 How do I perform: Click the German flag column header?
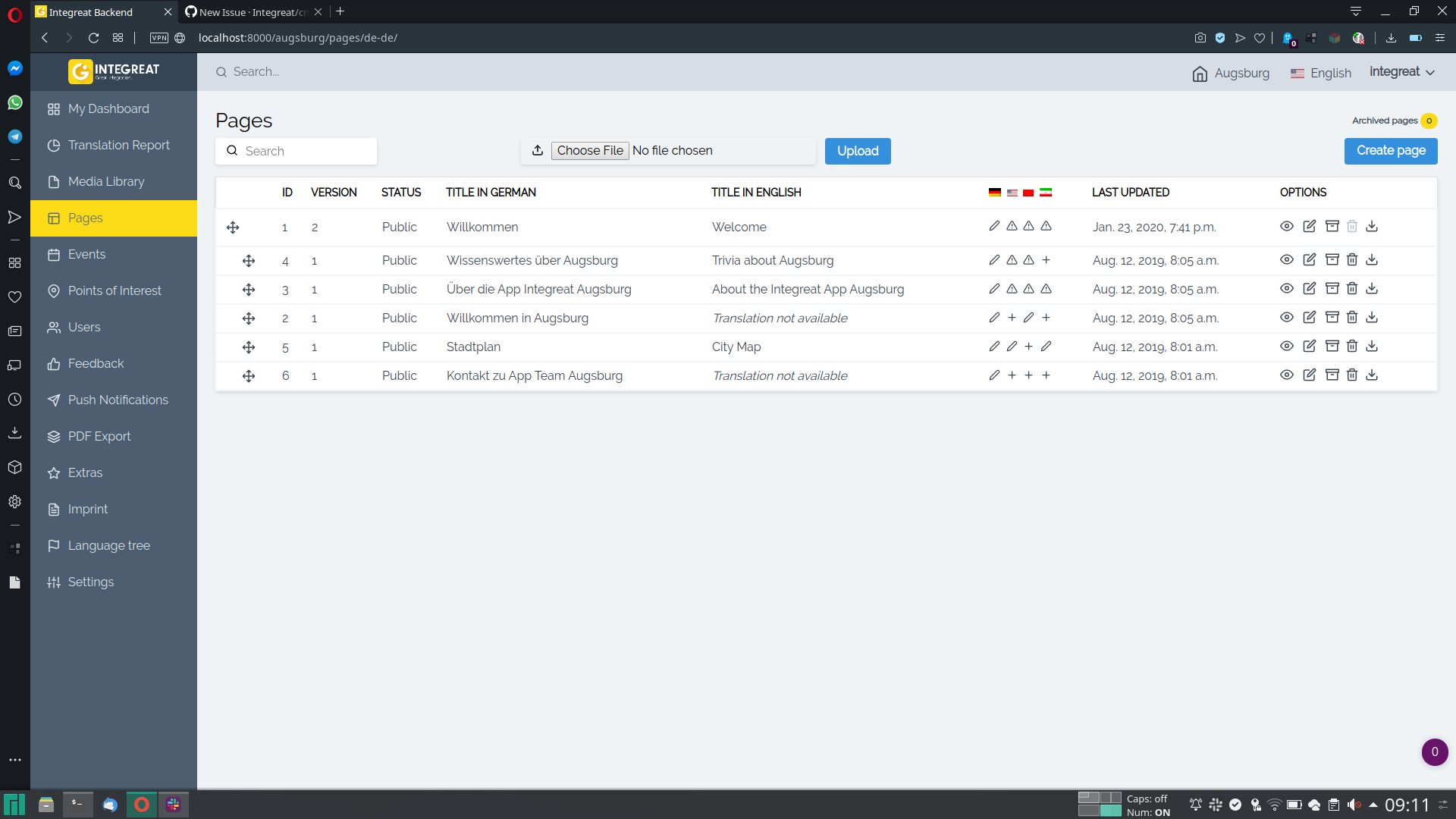pos(994,192)
